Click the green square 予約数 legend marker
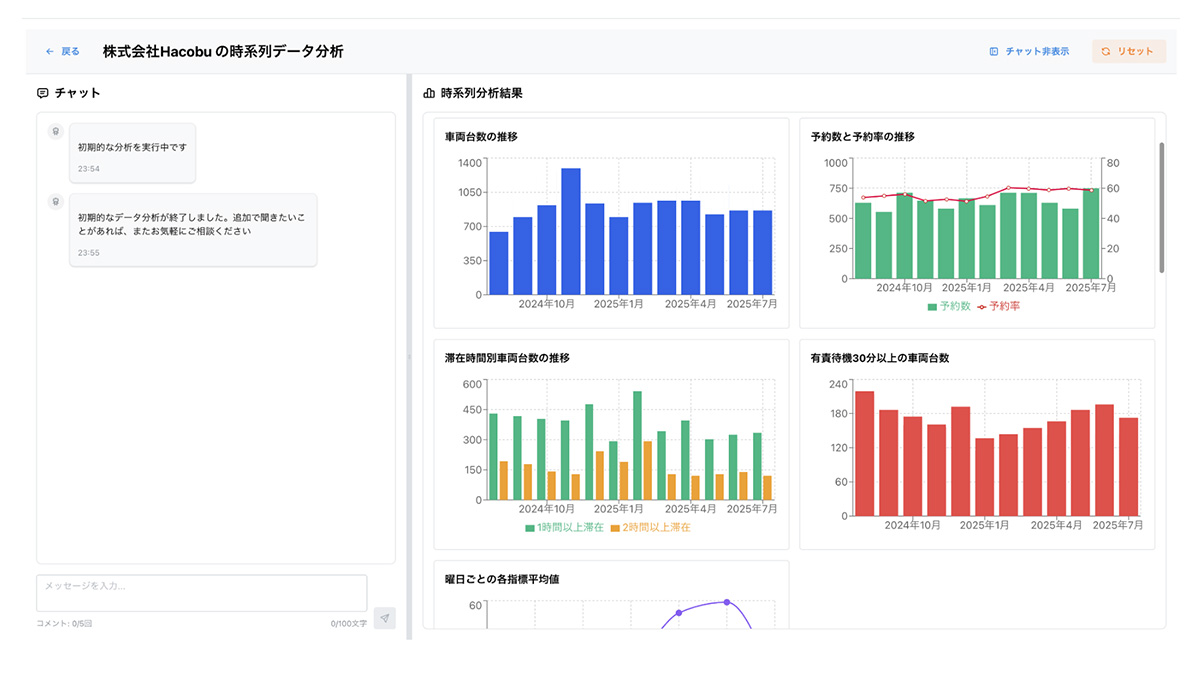The height and width of the screenshot is (675, 1200). tap(932, 307)
